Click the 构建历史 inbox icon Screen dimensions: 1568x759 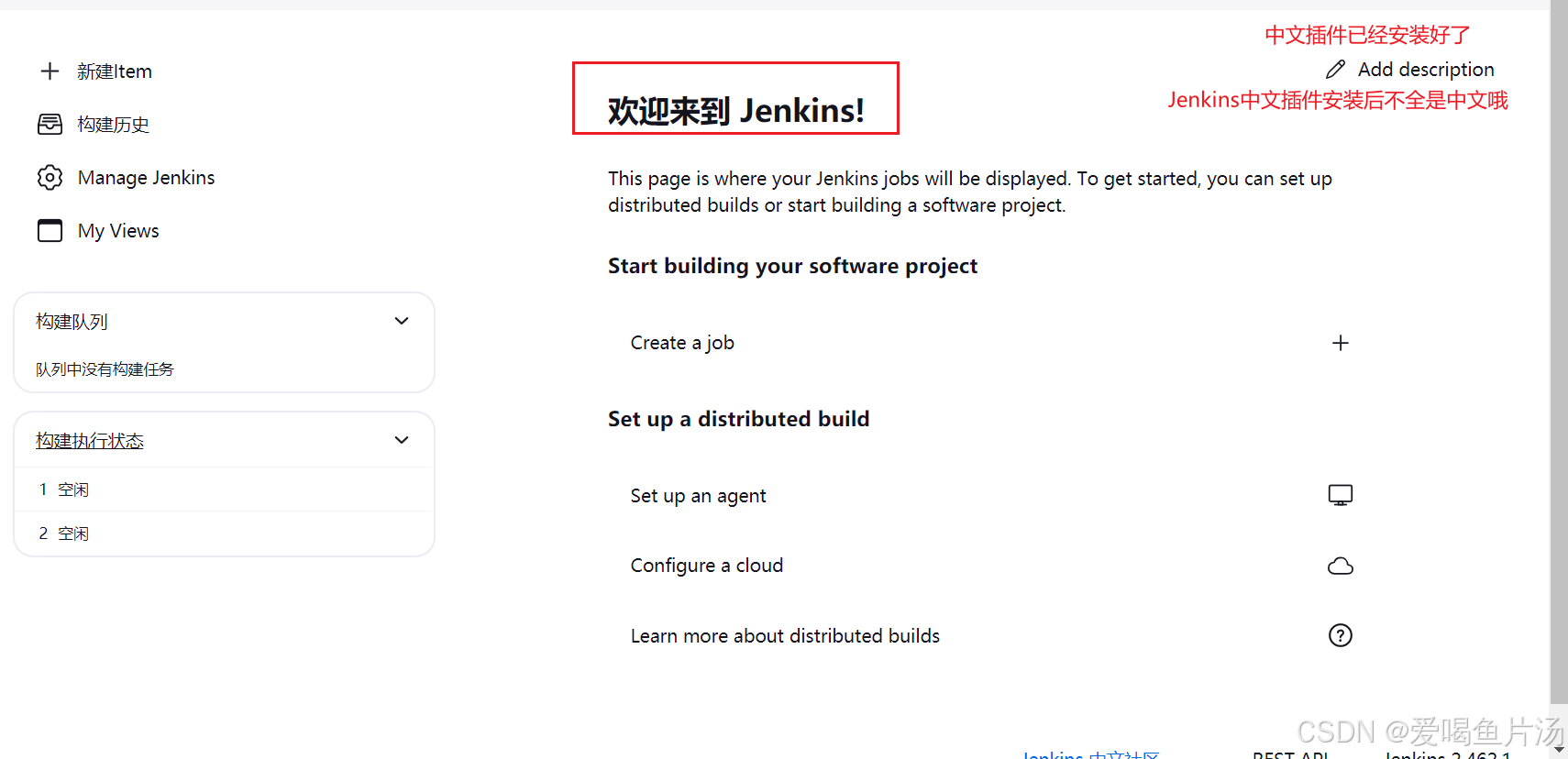pyautogui.click(x=50, y=125)
